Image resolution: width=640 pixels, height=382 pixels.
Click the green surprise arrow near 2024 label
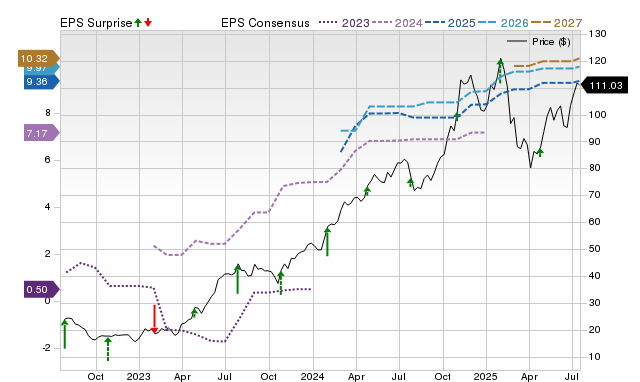[327, 242]
